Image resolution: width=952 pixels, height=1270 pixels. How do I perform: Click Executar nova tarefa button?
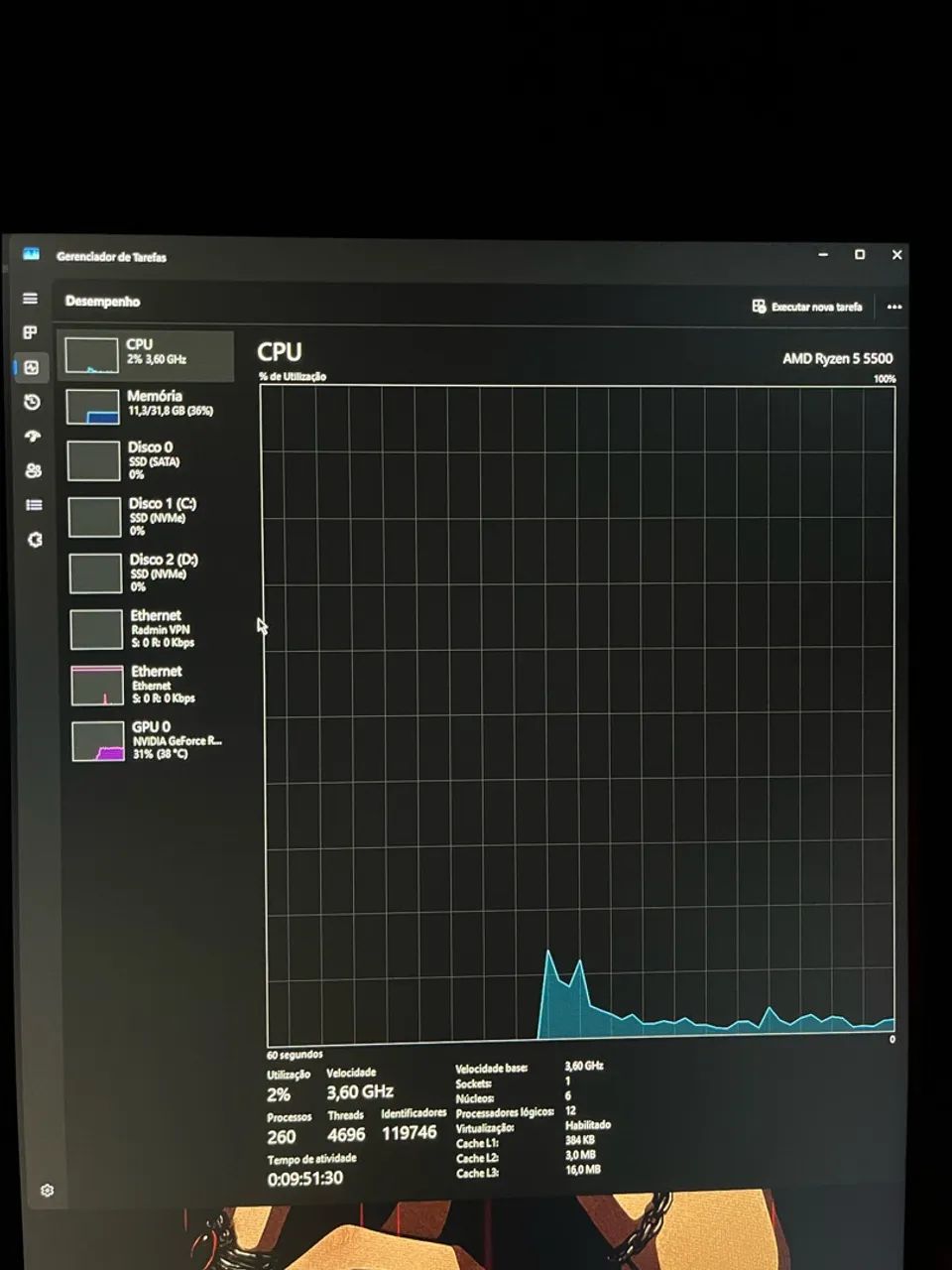[807, 307]
